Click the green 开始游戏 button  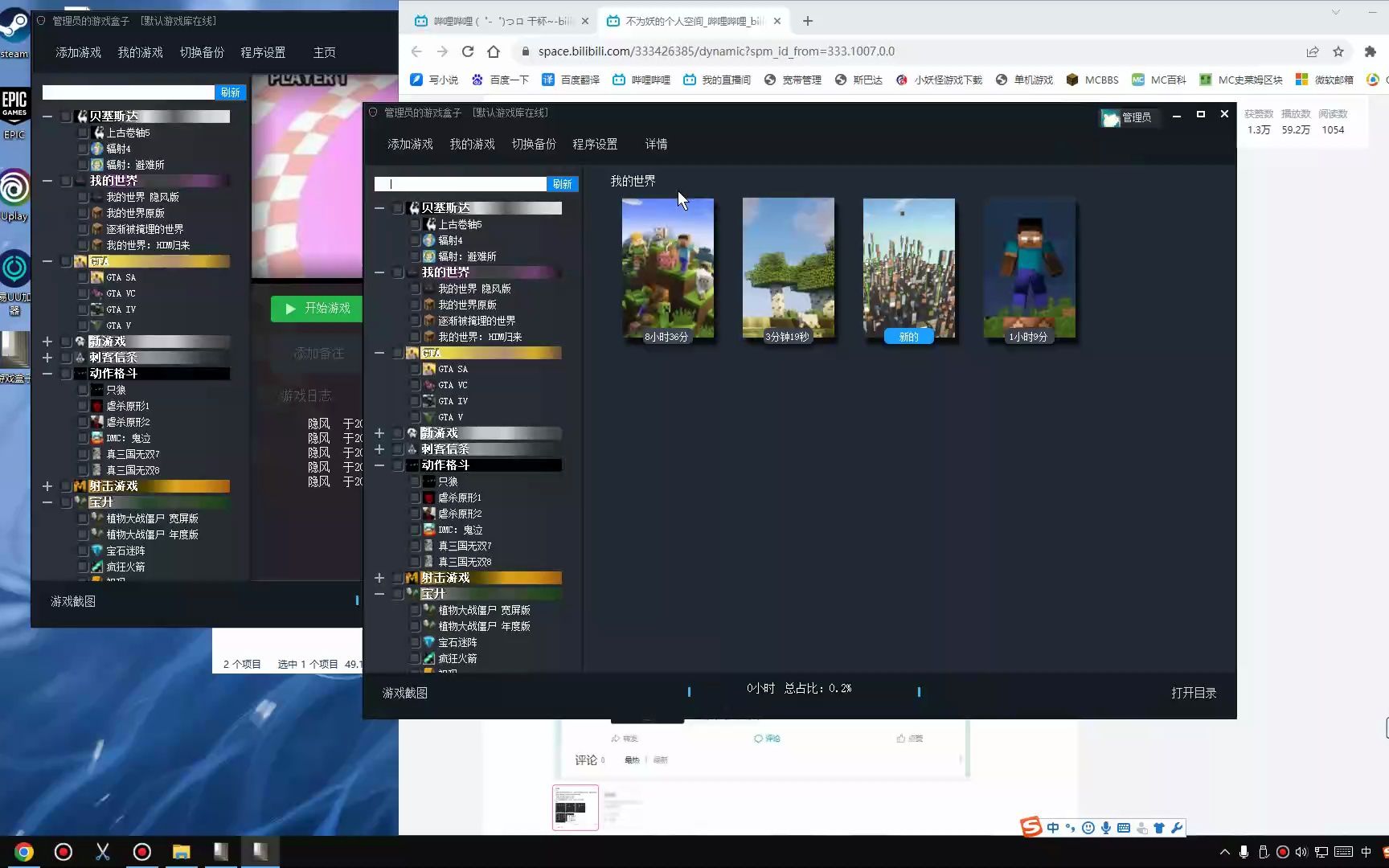pyautogui.click(x=318, y=309)
